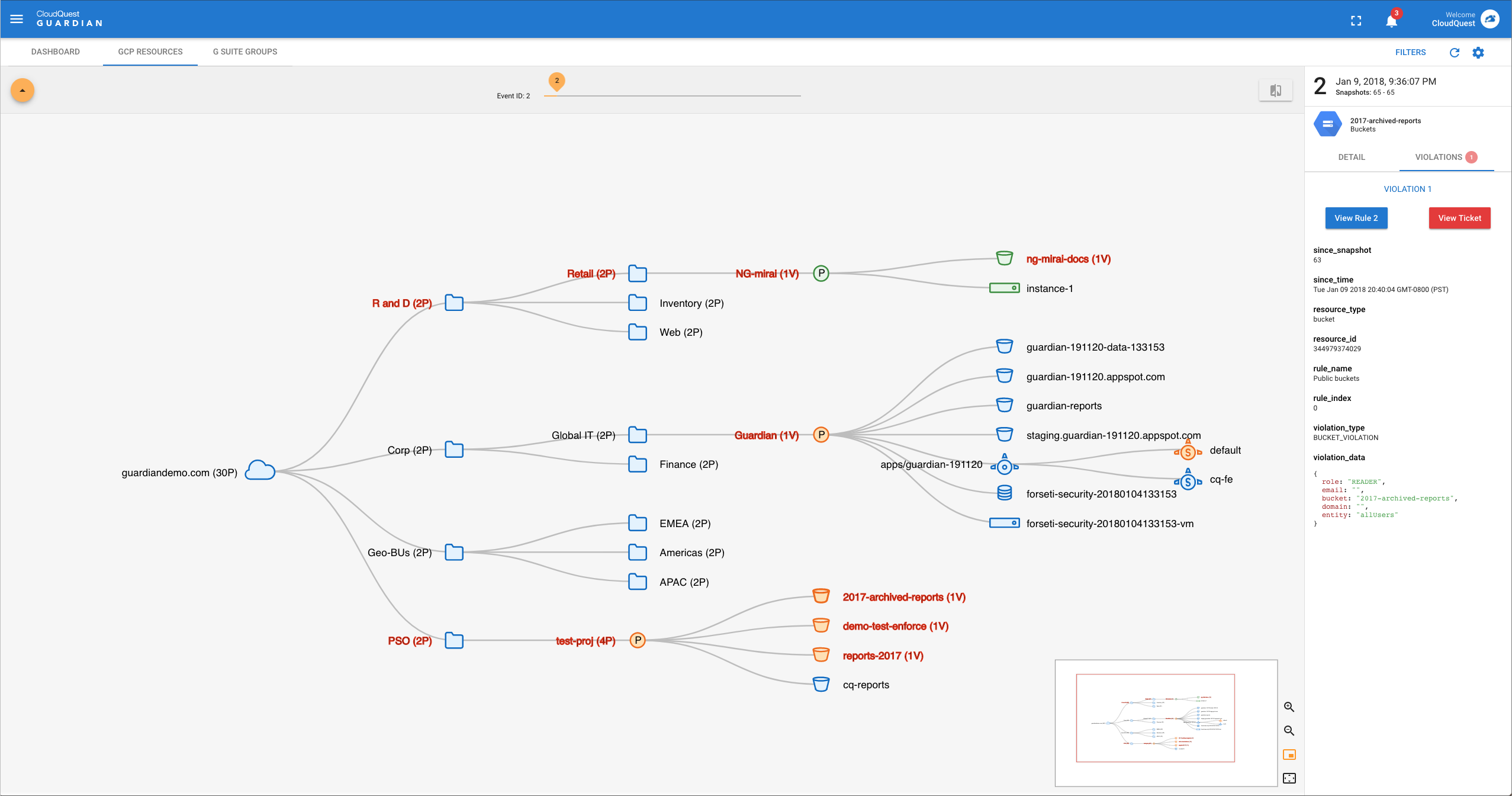Toggle the split comparison view icon
1512x796 pixels.
pos(1276,90)
